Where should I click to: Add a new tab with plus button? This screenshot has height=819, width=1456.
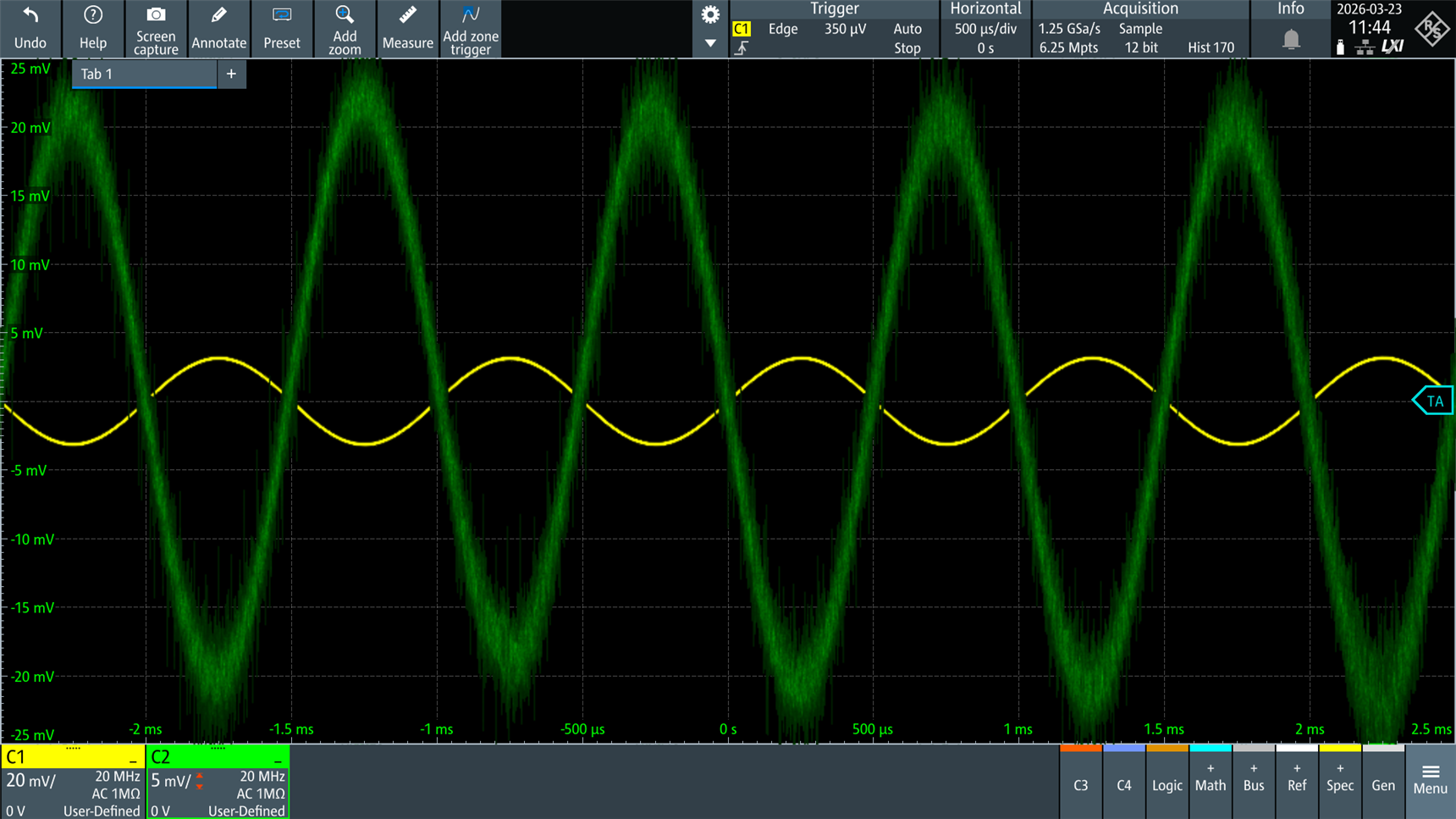coord(231,75)
